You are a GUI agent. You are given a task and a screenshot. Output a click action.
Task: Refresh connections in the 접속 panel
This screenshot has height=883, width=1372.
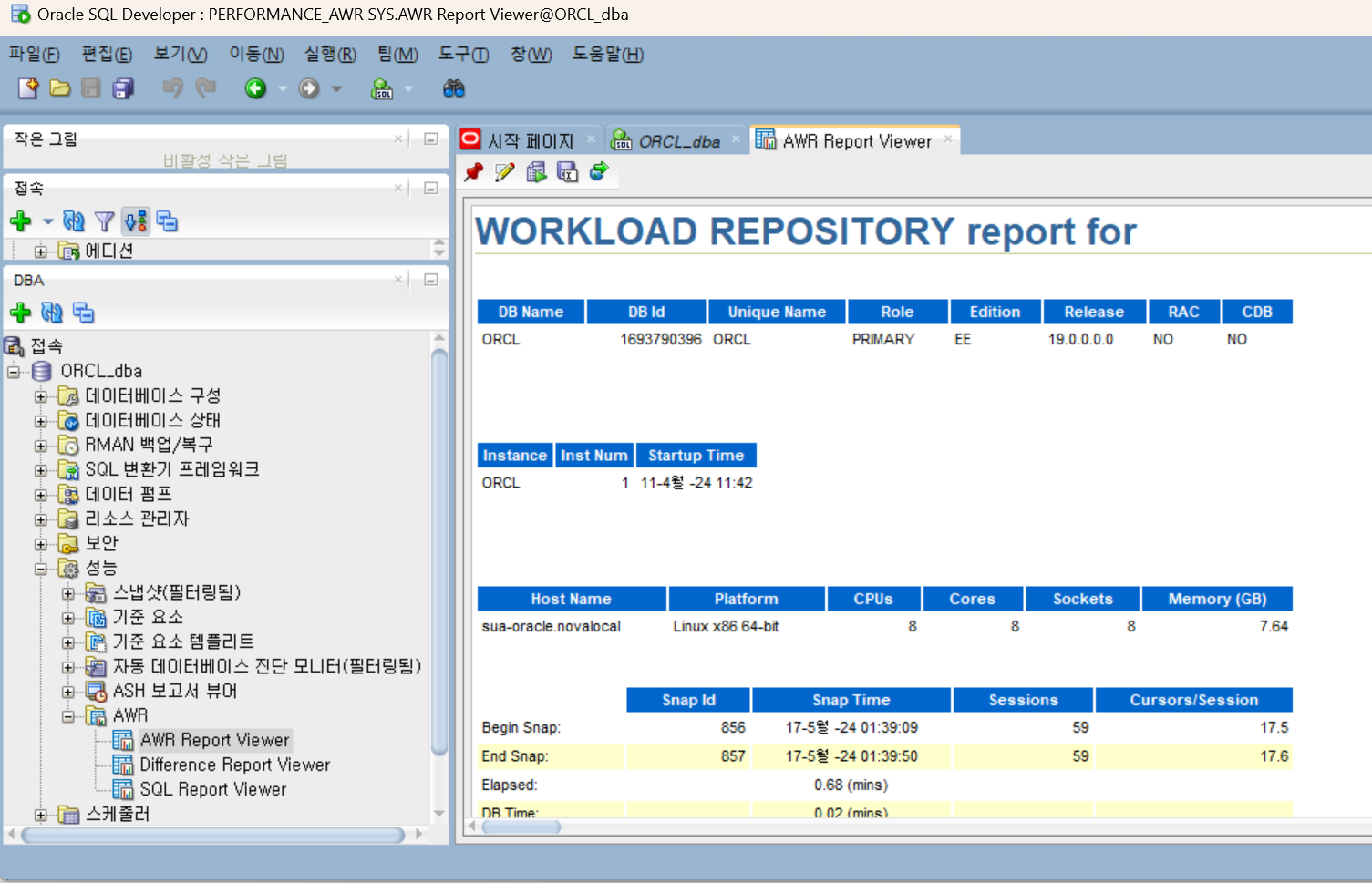(74, 221)
